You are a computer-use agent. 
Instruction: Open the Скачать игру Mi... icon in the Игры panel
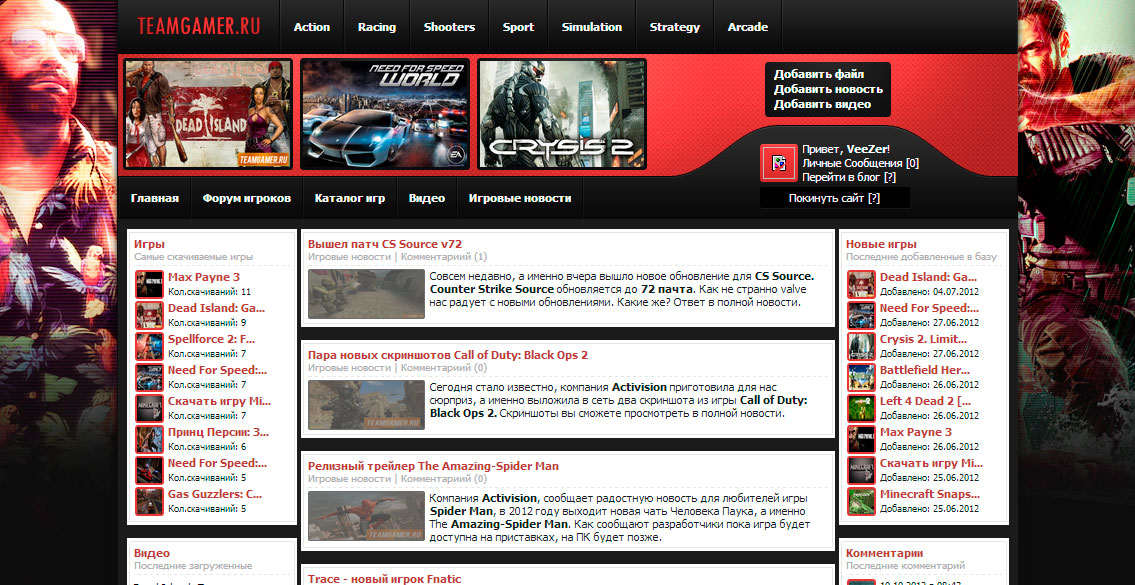149,408
